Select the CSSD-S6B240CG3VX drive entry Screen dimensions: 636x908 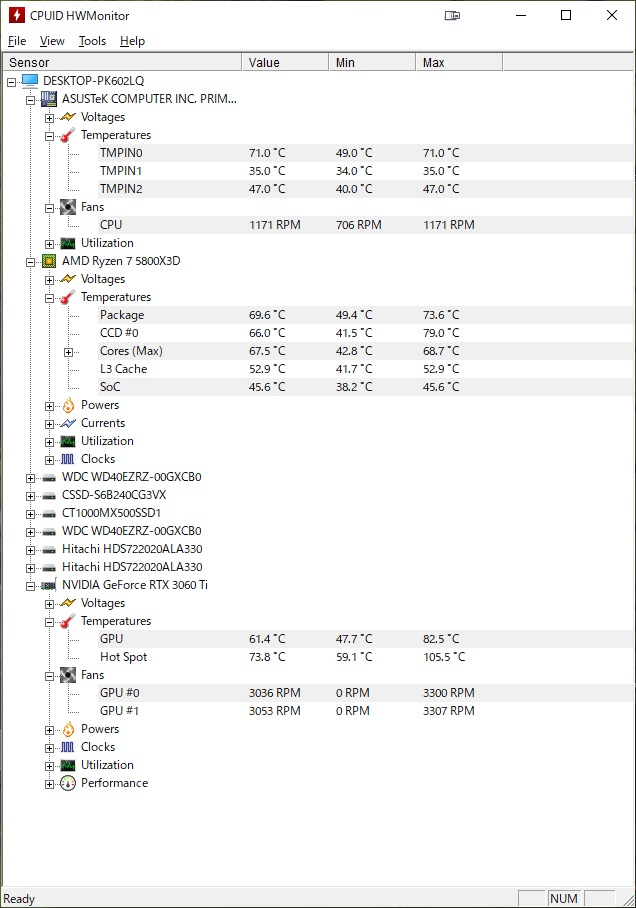[114, 495]
